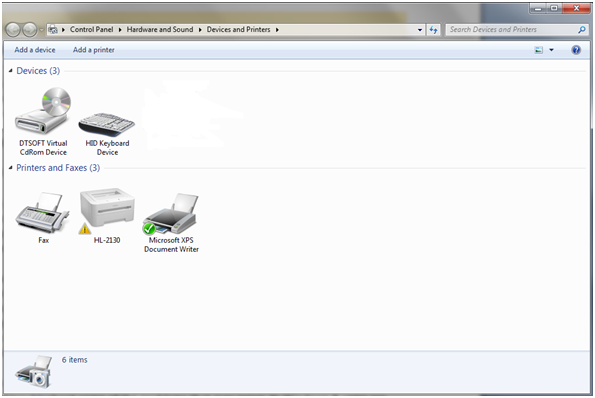
Task: Select the HL-2130 printer icon
Action: click(x=107, y=211)
